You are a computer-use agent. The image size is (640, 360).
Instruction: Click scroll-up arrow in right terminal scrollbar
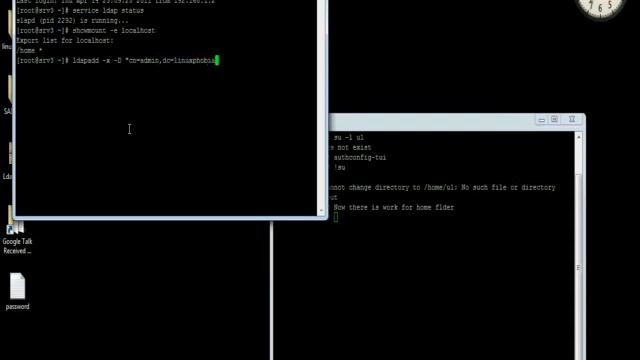(x=578, y=138)
